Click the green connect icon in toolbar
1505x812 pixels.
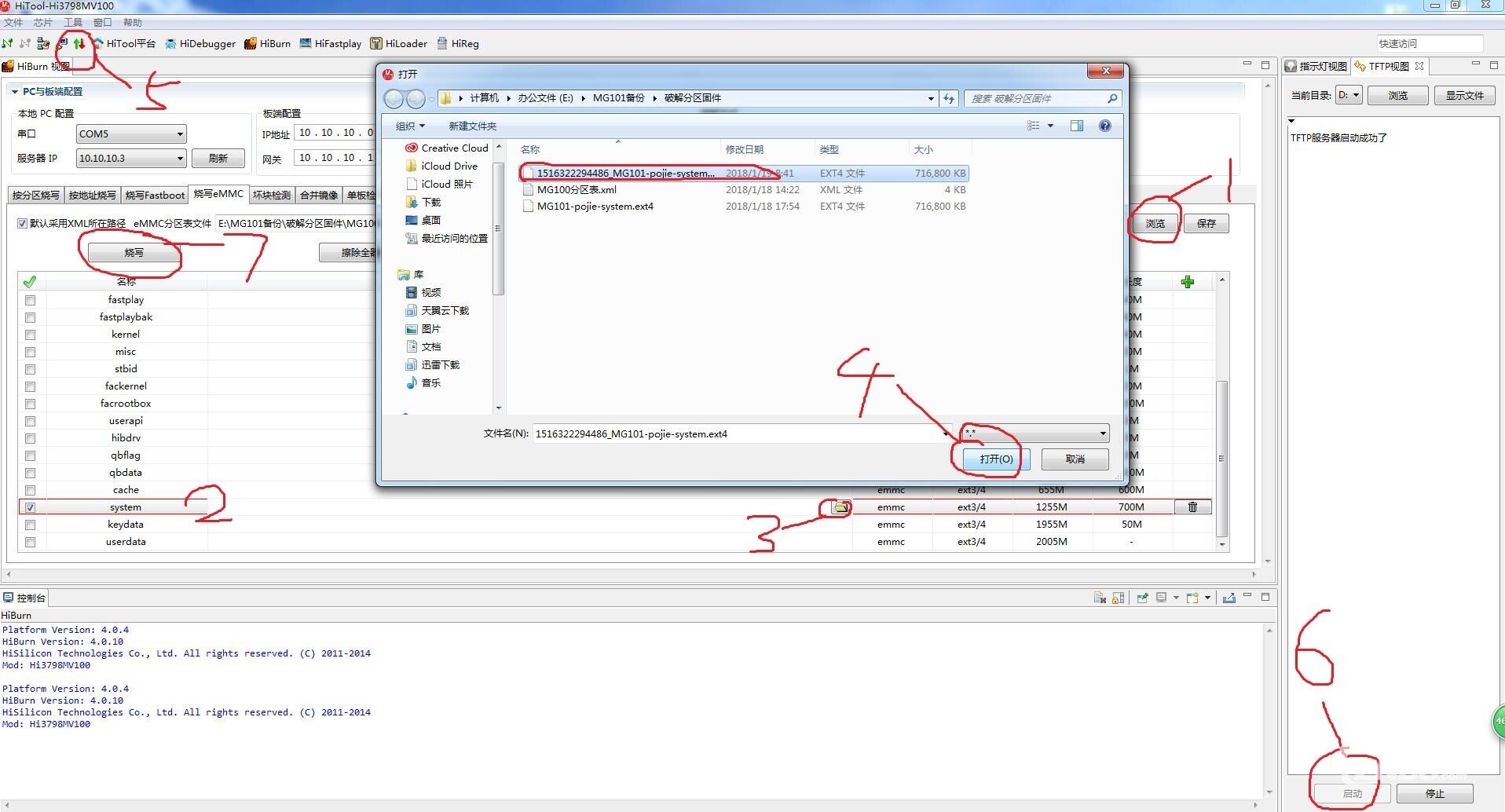point(8,43)
